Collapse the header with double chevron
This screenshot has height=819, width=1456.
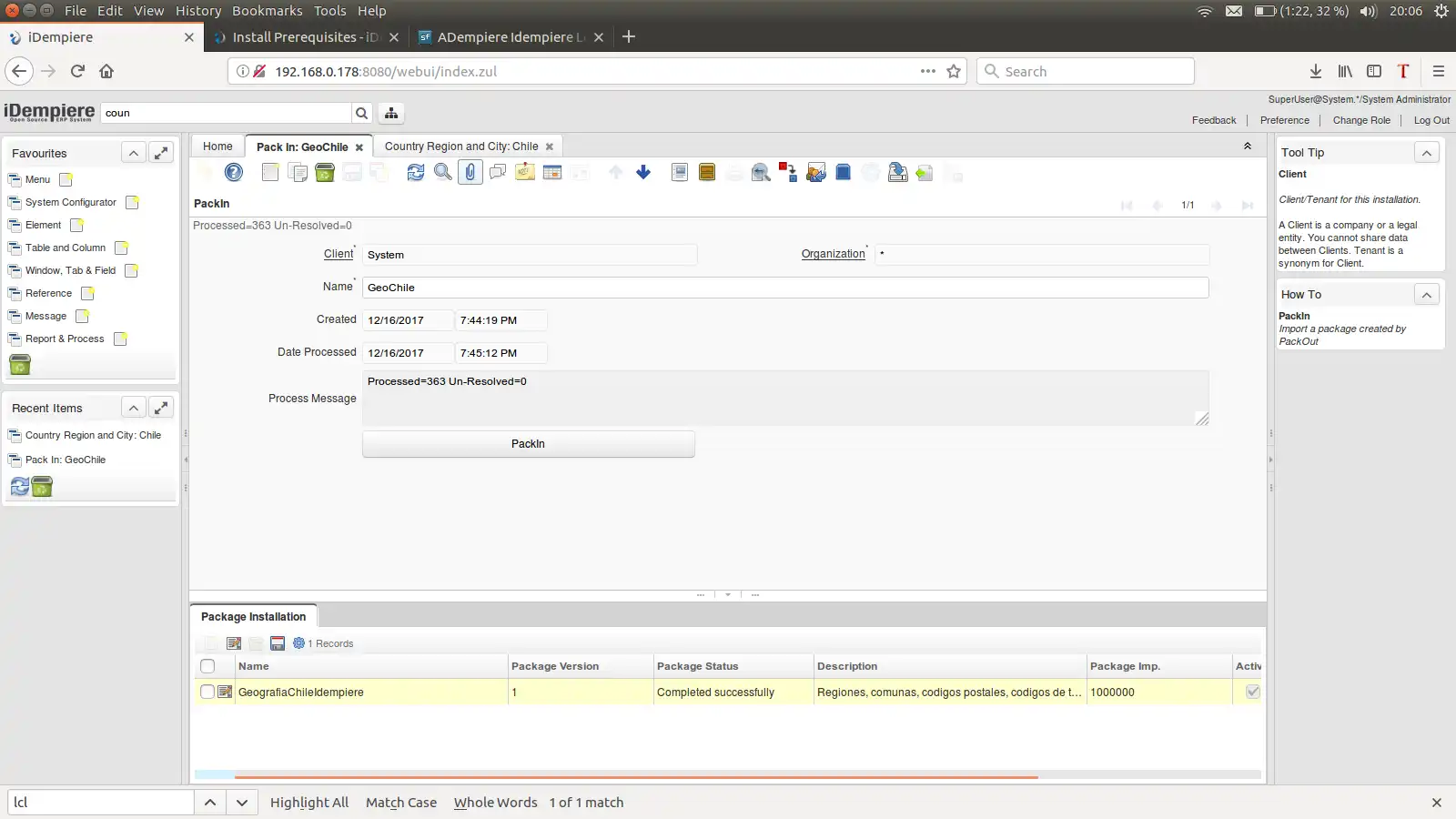pyautogui.click(x=1248, y=146)
